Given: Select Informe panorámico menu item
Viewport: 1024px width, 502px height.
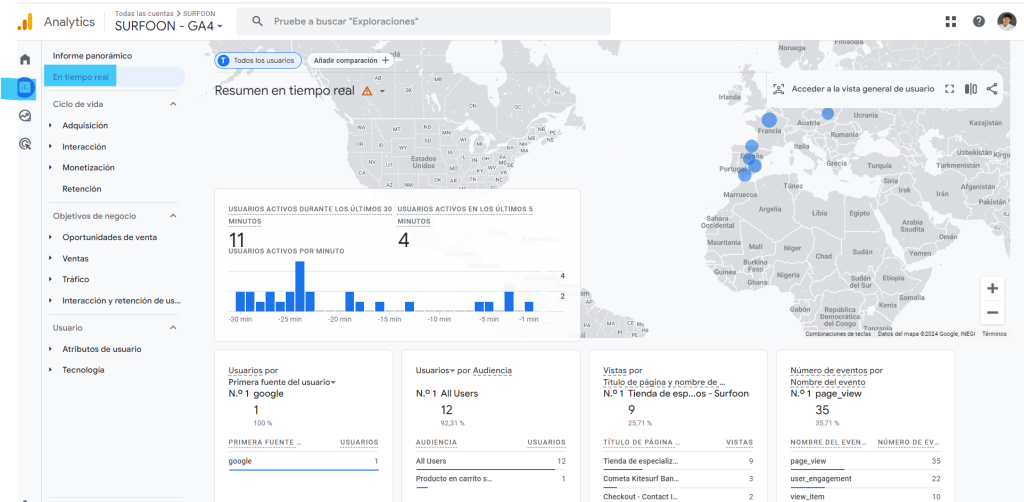Looking at the screenshot, I should click(x=92, y=56).
